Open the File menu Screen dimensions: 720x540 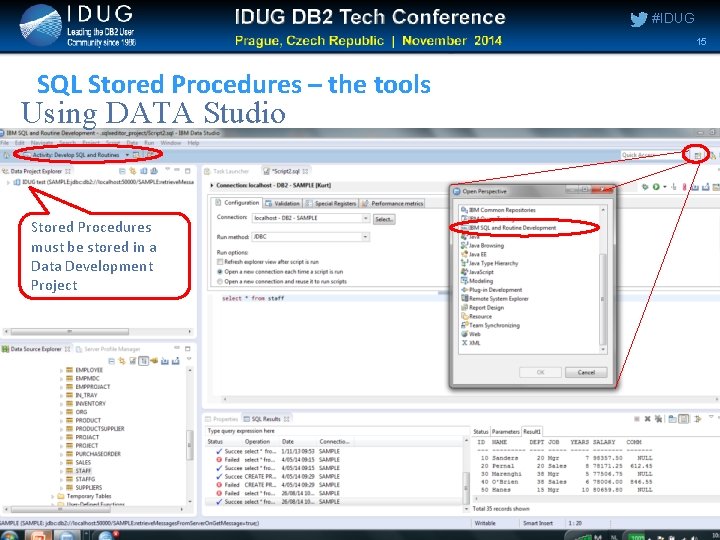point(5,143)
